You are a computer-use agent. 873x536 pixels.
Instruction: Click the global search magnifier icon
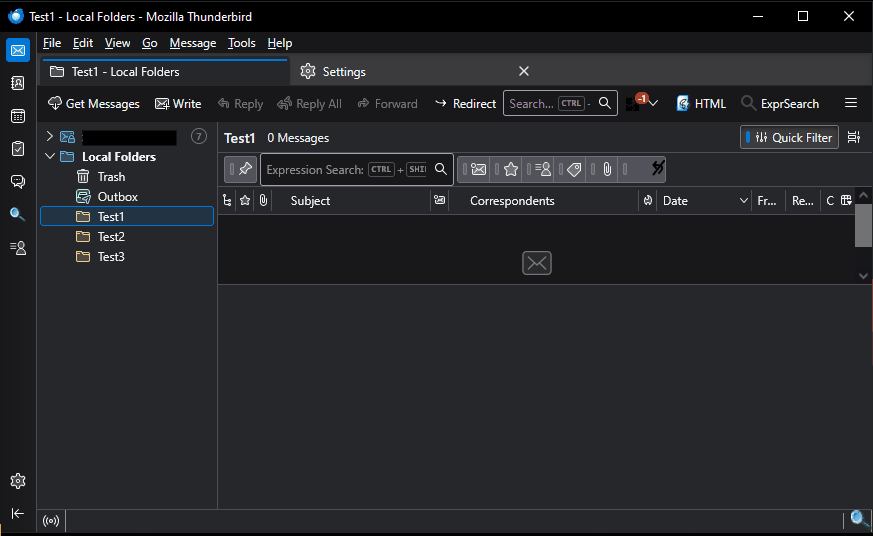605,103
